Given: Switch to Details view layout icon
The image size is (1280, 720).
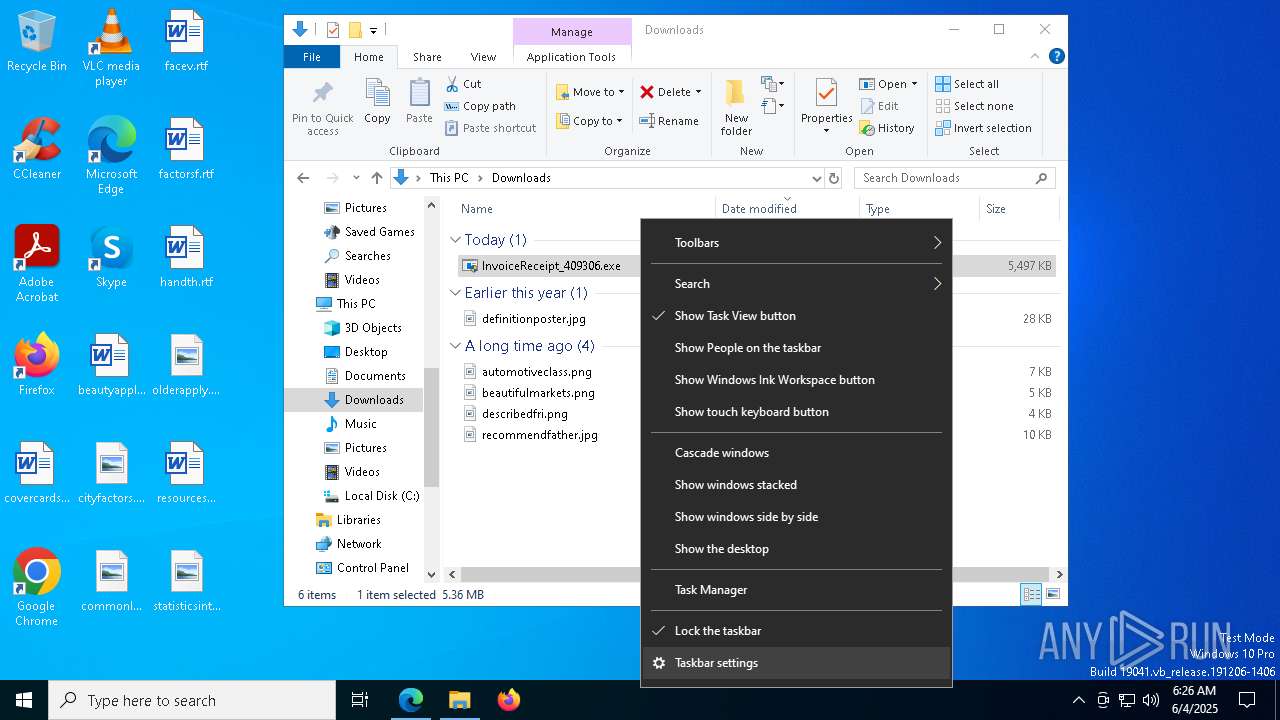Looking at the screenshot, I should [1031, 594].
